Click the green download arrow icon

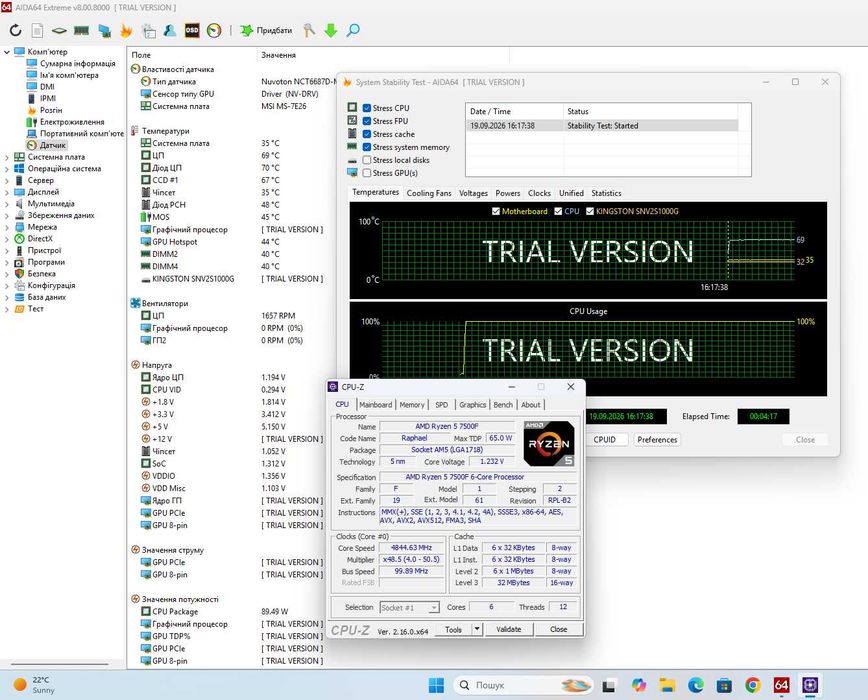[331, 30]
